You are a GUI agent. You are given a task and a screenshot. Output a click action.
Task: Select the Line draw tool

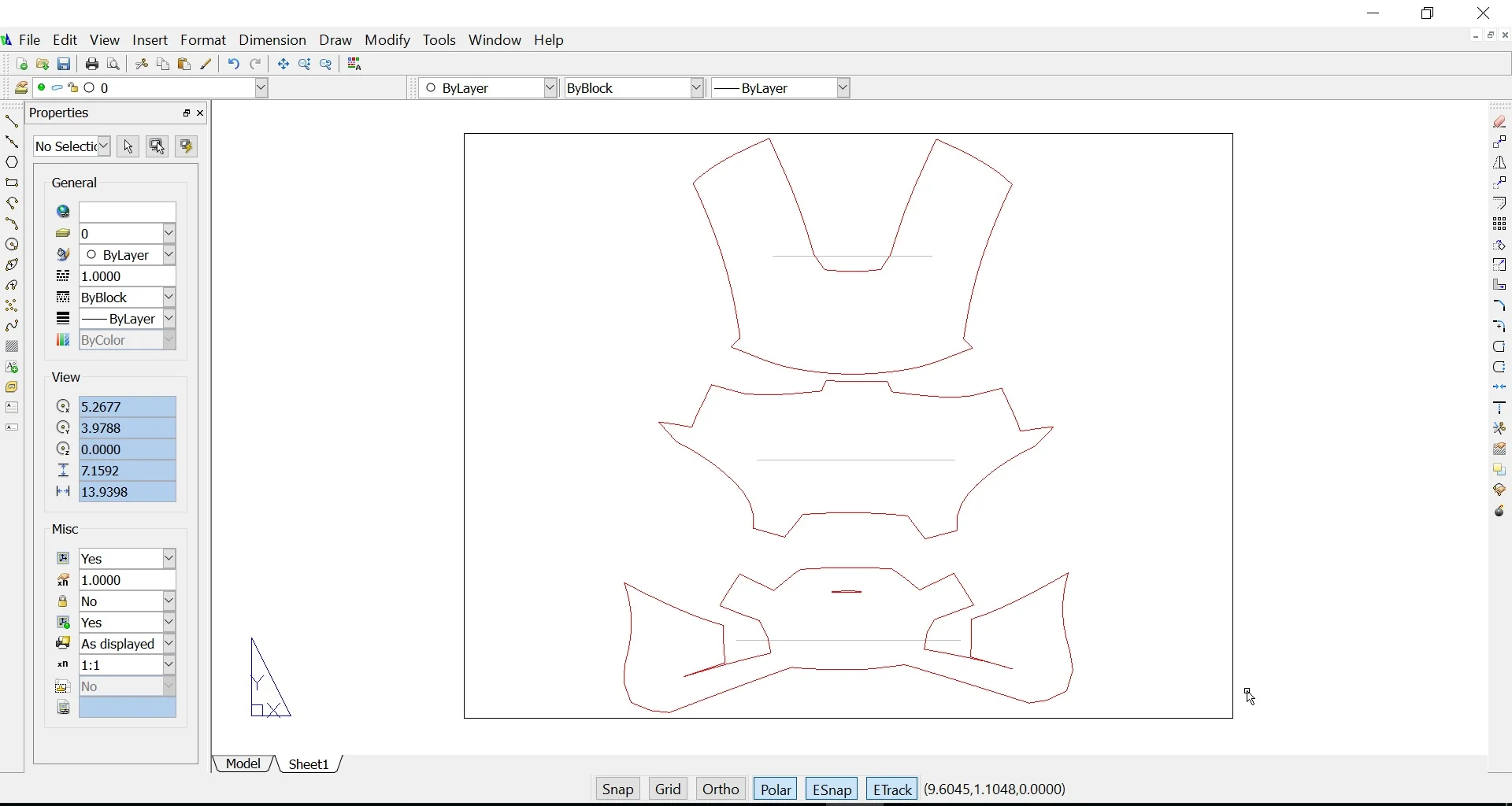12,122
